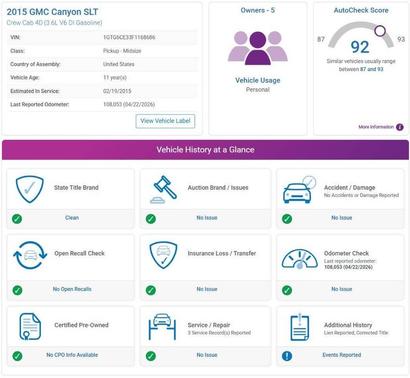The image size is (410, 378).
Task: Select the AutoCheck score gauge marker
Action: (380, 31)
